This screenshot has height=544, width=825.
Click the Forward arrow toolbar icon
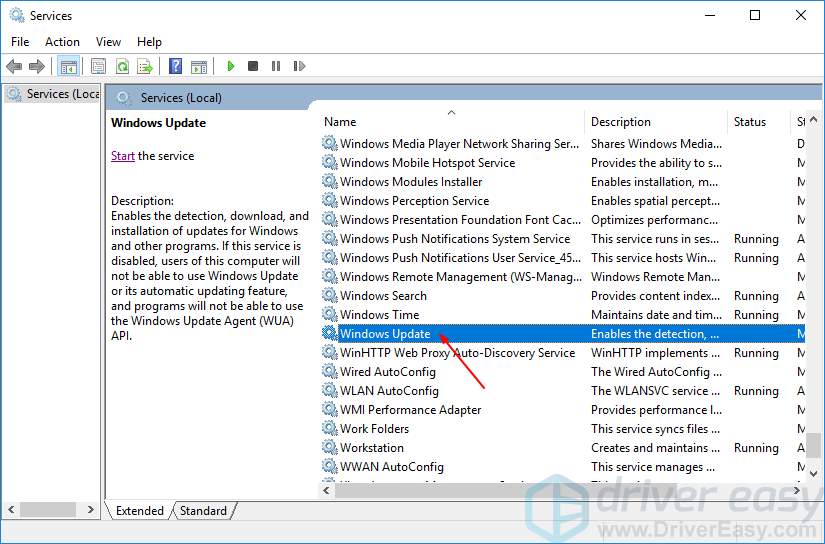(x=37, y=66)
